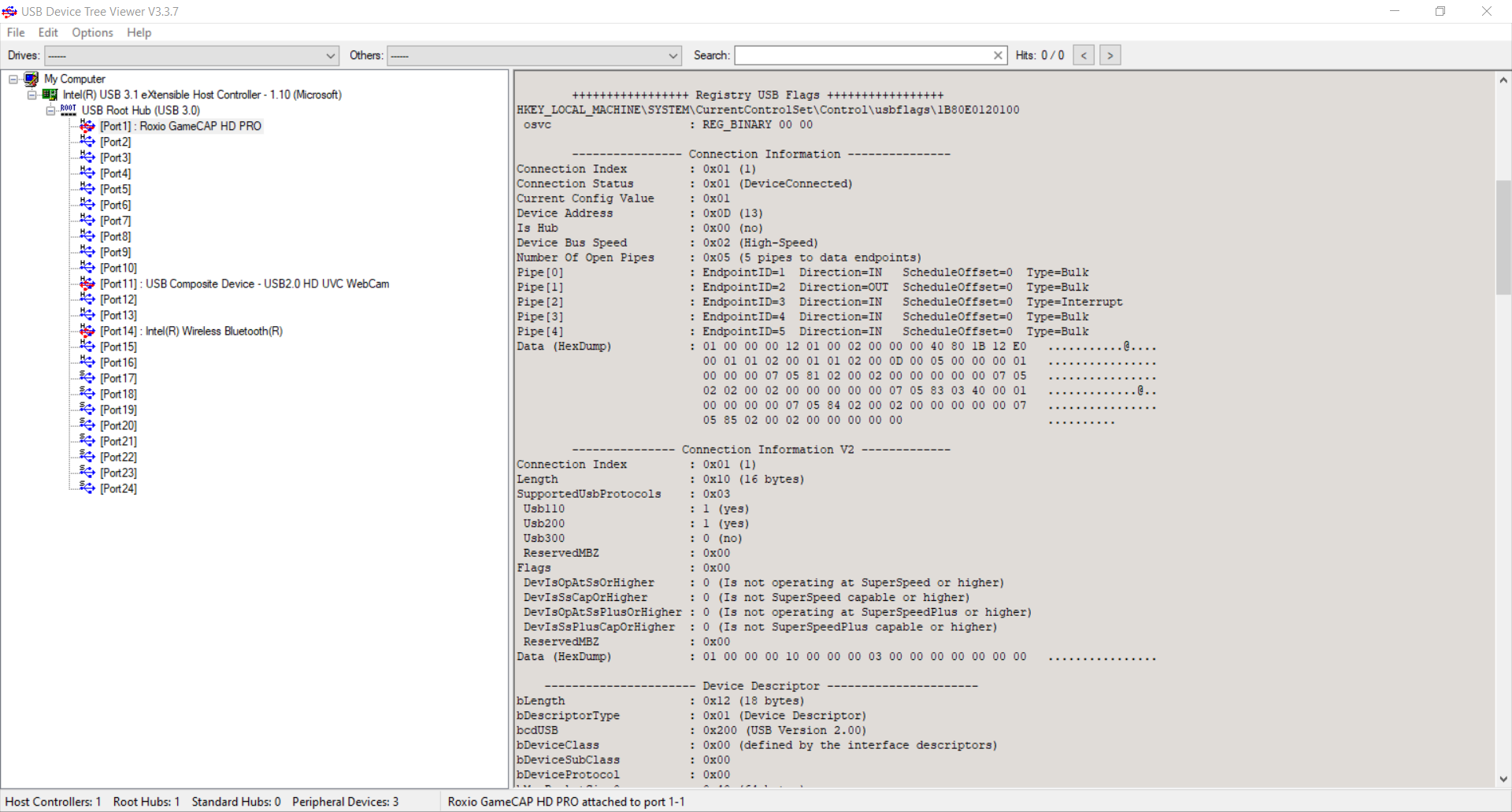
Task: Click the USB Device Tree Viewer title bar icon
Action: pyautogui.click(x=9, y=11)
